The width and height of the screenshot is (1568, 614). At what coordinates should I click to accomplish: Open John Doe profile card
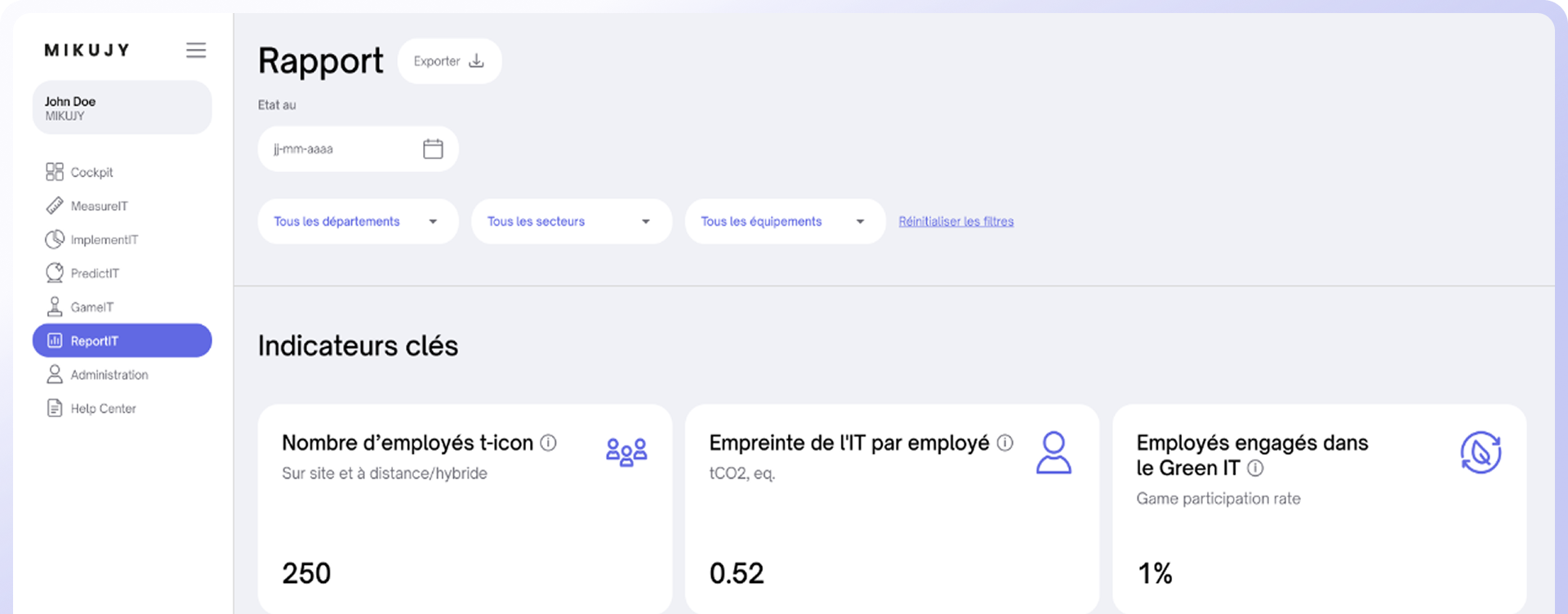pyautogui.click(x=122, y=108)
